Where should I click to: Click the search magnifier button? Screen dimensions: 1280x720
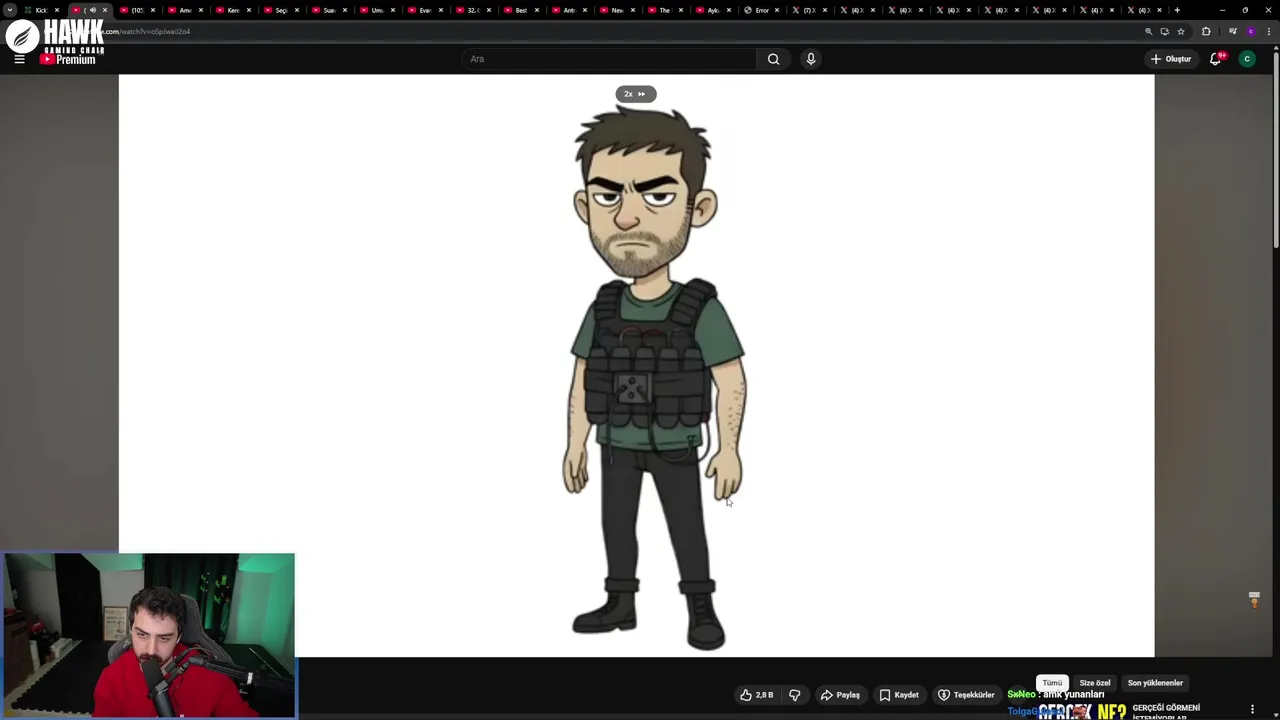click(x=773, y=59)
